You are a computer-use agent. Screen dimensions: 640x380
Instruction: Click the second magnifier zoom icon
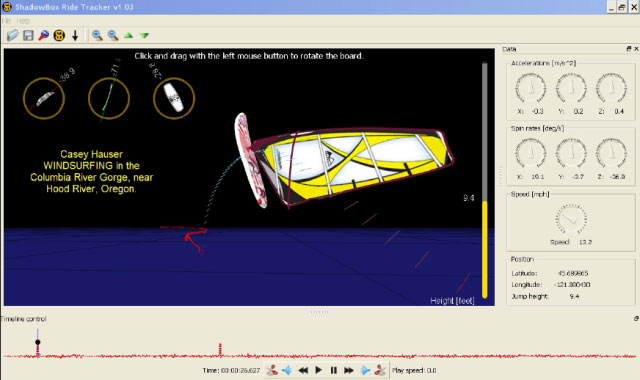[113, 36]
